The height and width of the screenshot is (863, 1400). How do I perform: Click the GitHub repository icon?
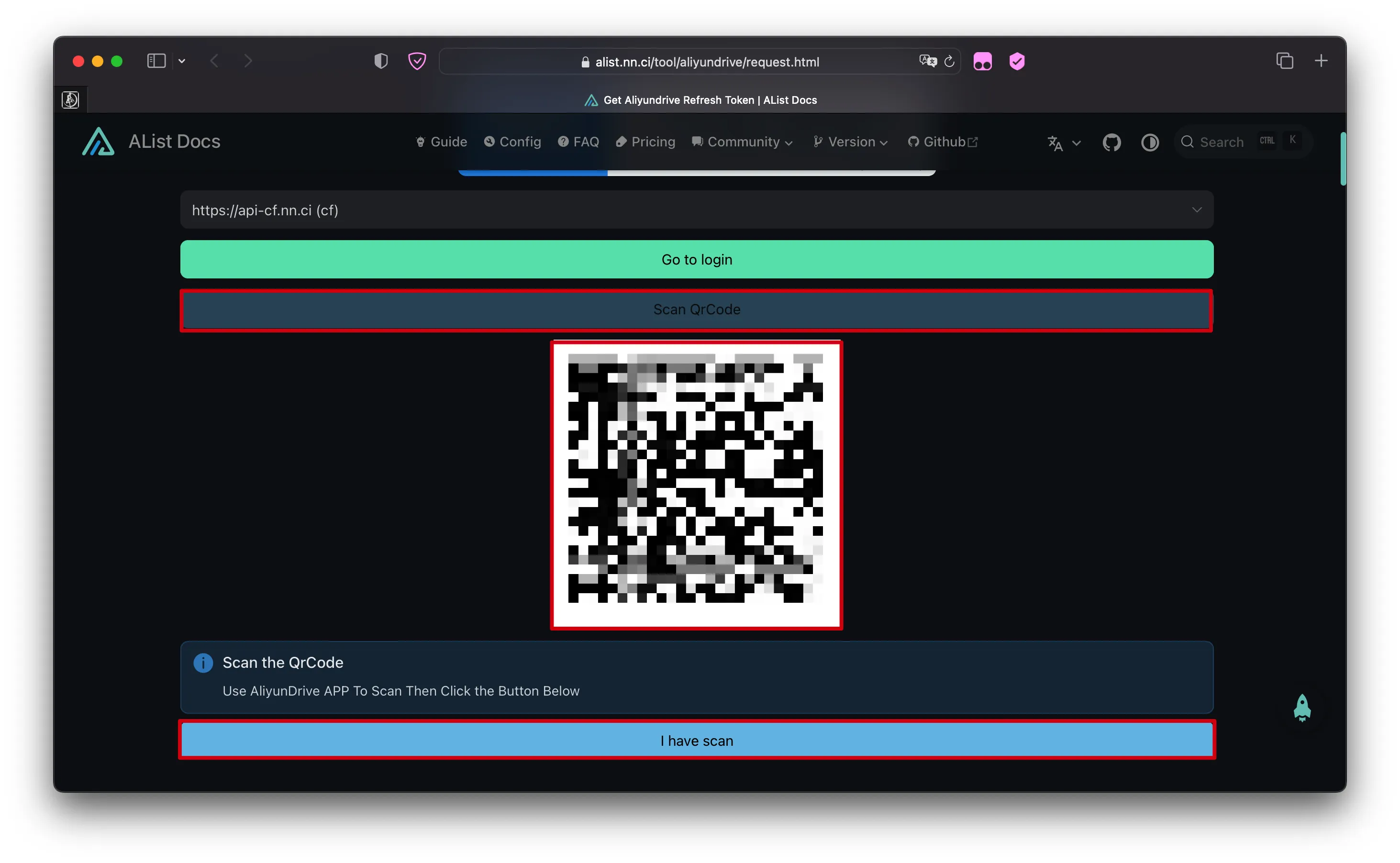(1111, 142)
